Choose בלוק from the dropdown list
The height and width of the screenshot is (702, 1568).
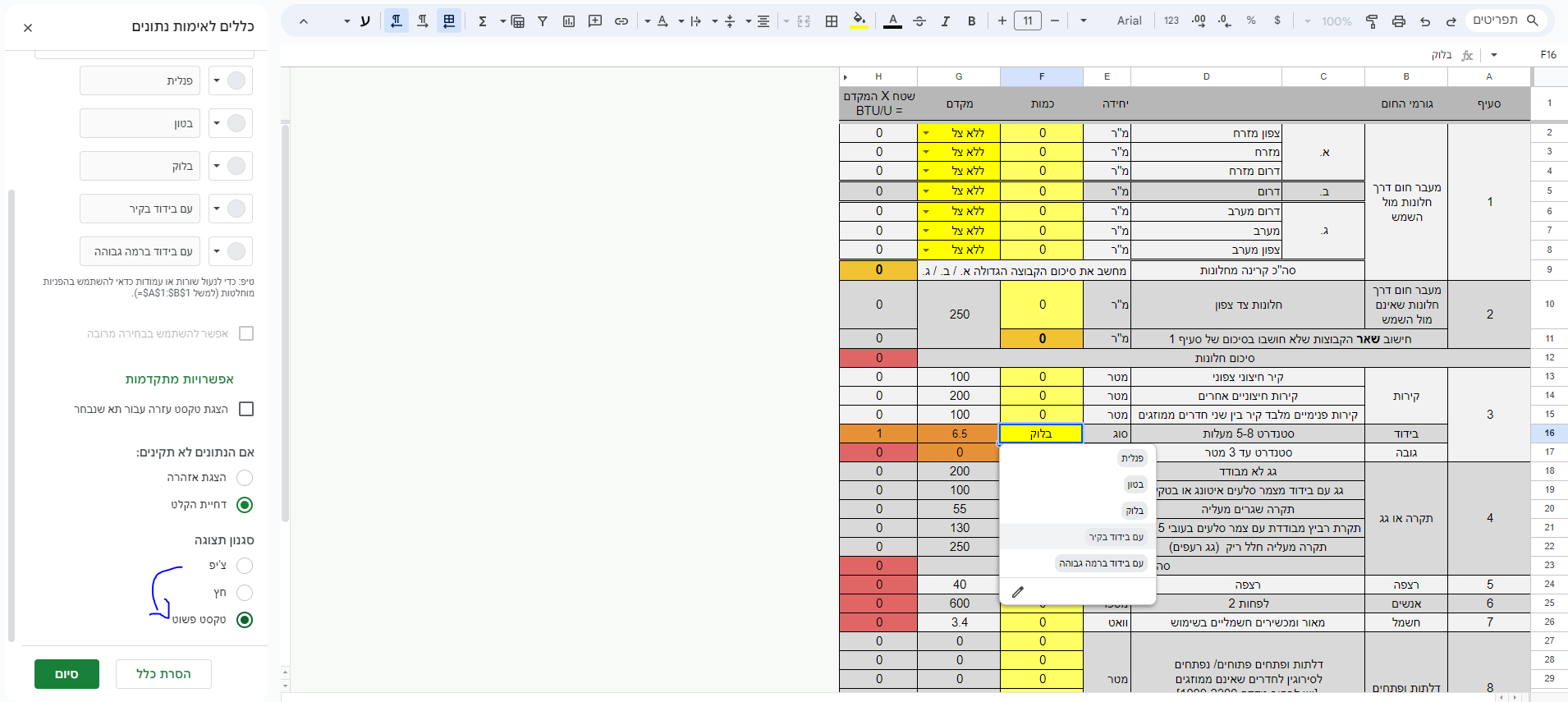[x=1135, y=511]
